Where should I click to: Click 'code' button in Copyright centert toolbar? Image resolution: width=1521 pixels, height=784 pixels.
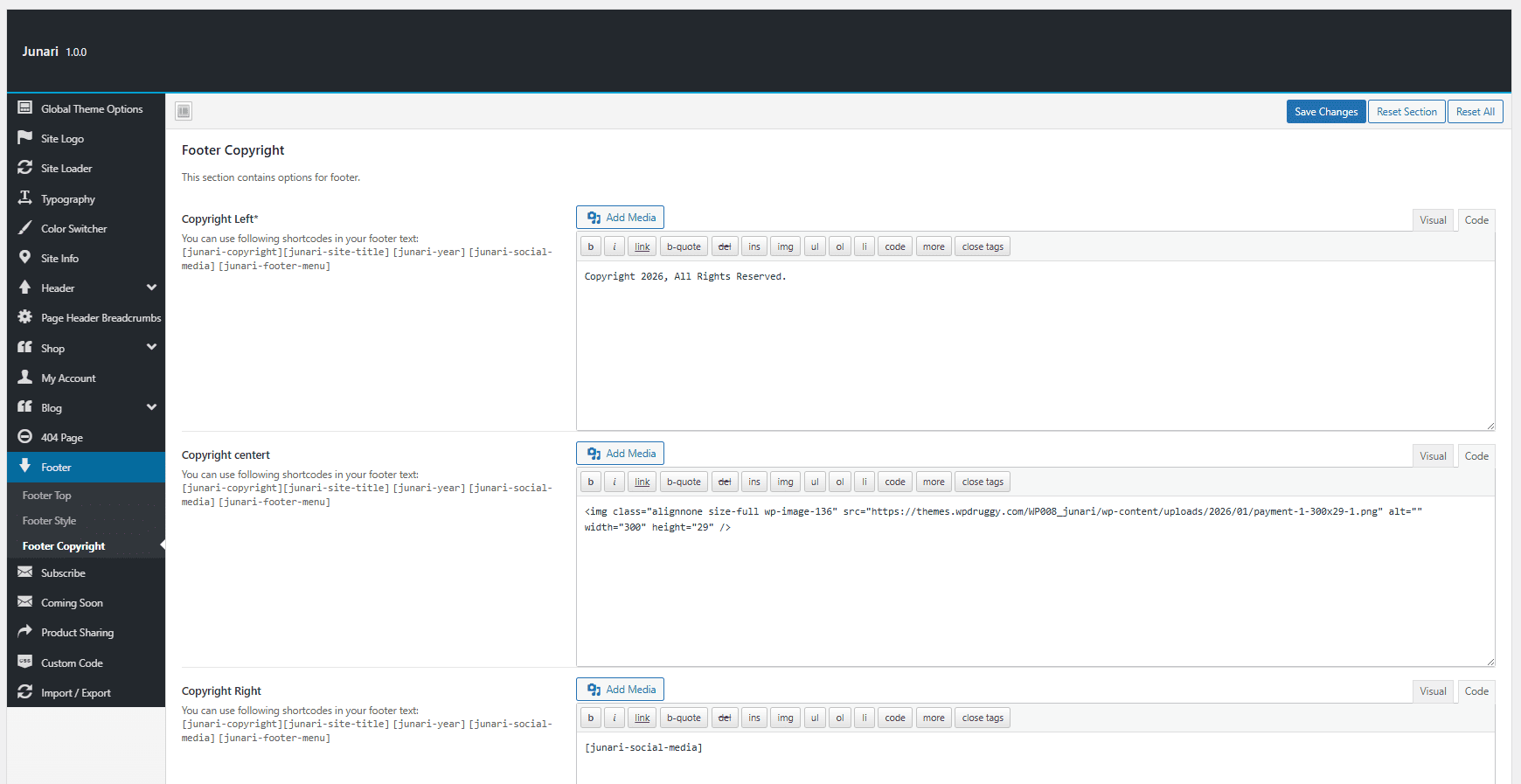tap(895, 482)
